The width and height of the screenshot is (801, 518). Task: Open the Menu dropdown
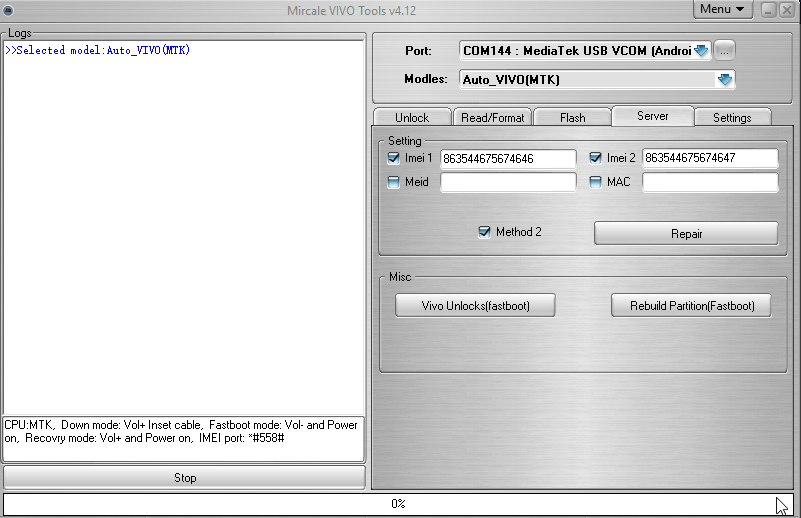(722, 9)
